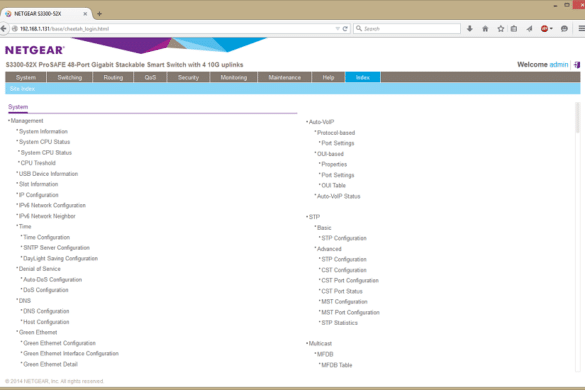Open the CST Configuration link

pyautogui.click(x=344, y=270)
